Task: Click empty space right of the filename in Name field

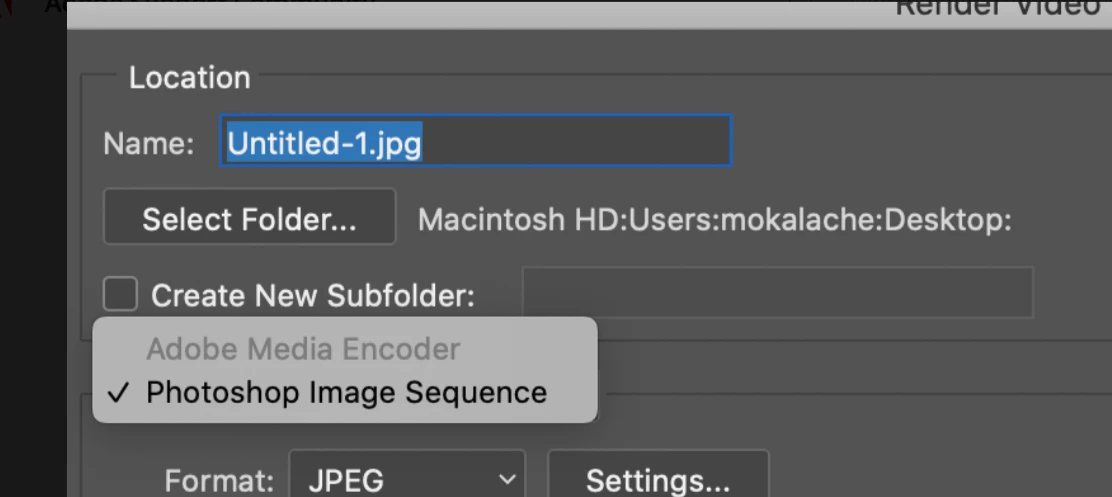Action: (x=574, y=142)
